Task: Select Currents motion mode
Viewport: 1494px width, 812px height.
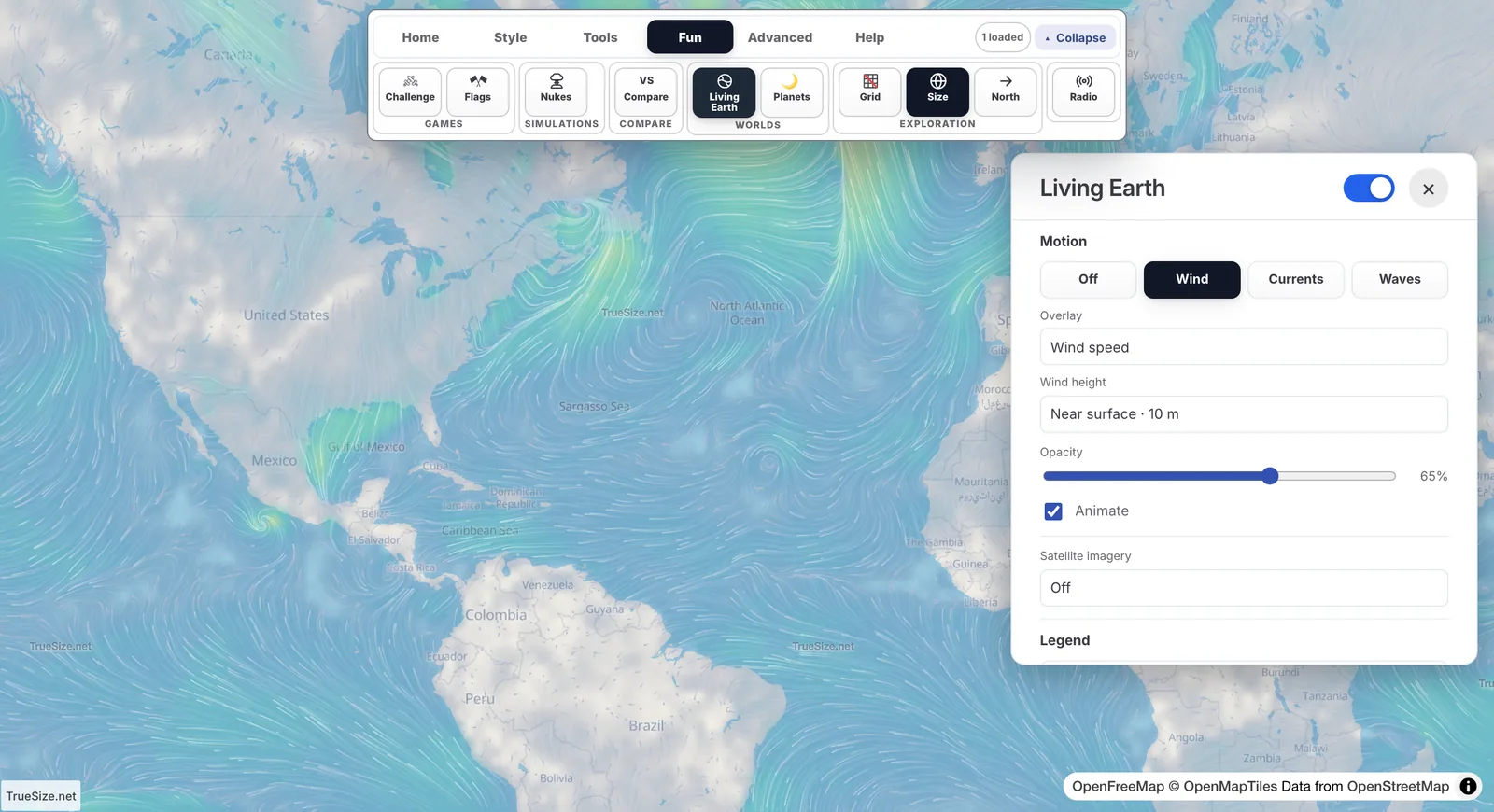Action: click(x=1295, y=279)
